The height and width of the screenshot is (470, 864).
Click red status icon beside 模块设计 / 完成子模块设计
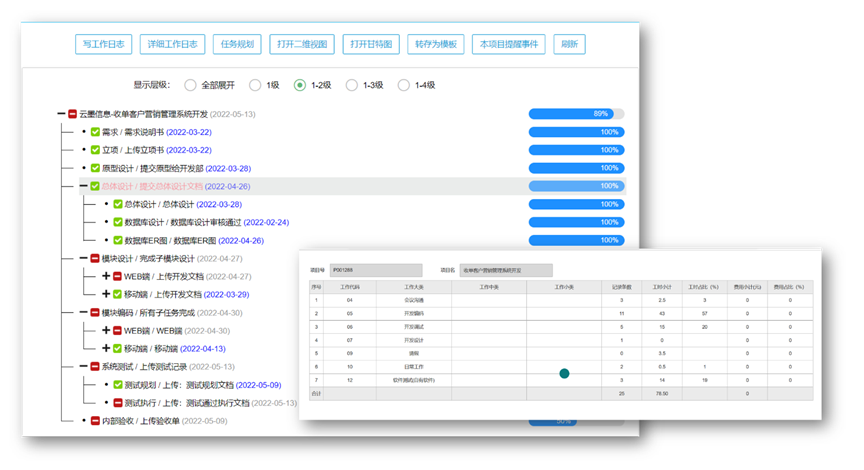[x=95, y=258]
